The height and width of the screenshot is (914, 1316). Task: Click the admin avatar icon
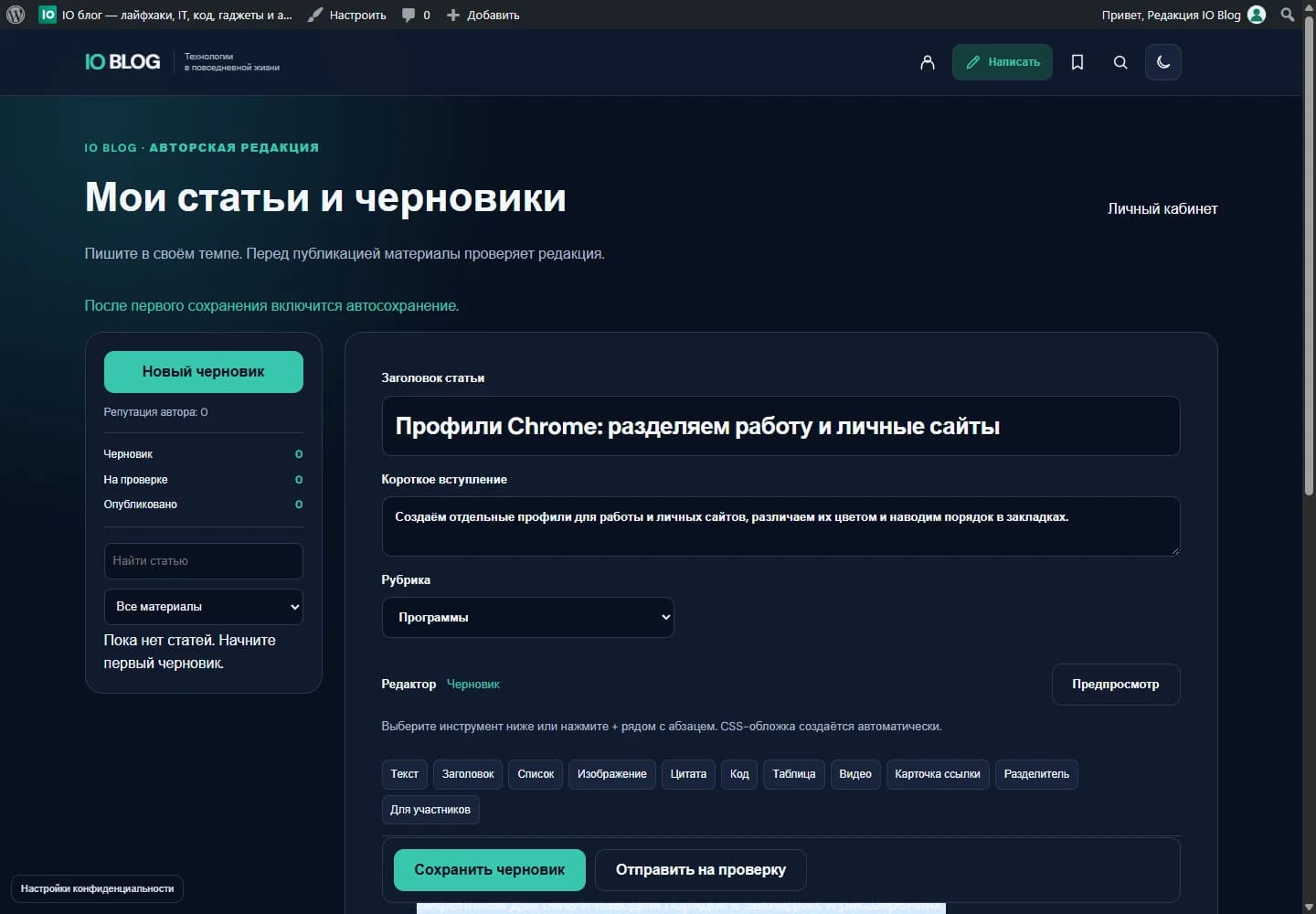(1258, 15)
